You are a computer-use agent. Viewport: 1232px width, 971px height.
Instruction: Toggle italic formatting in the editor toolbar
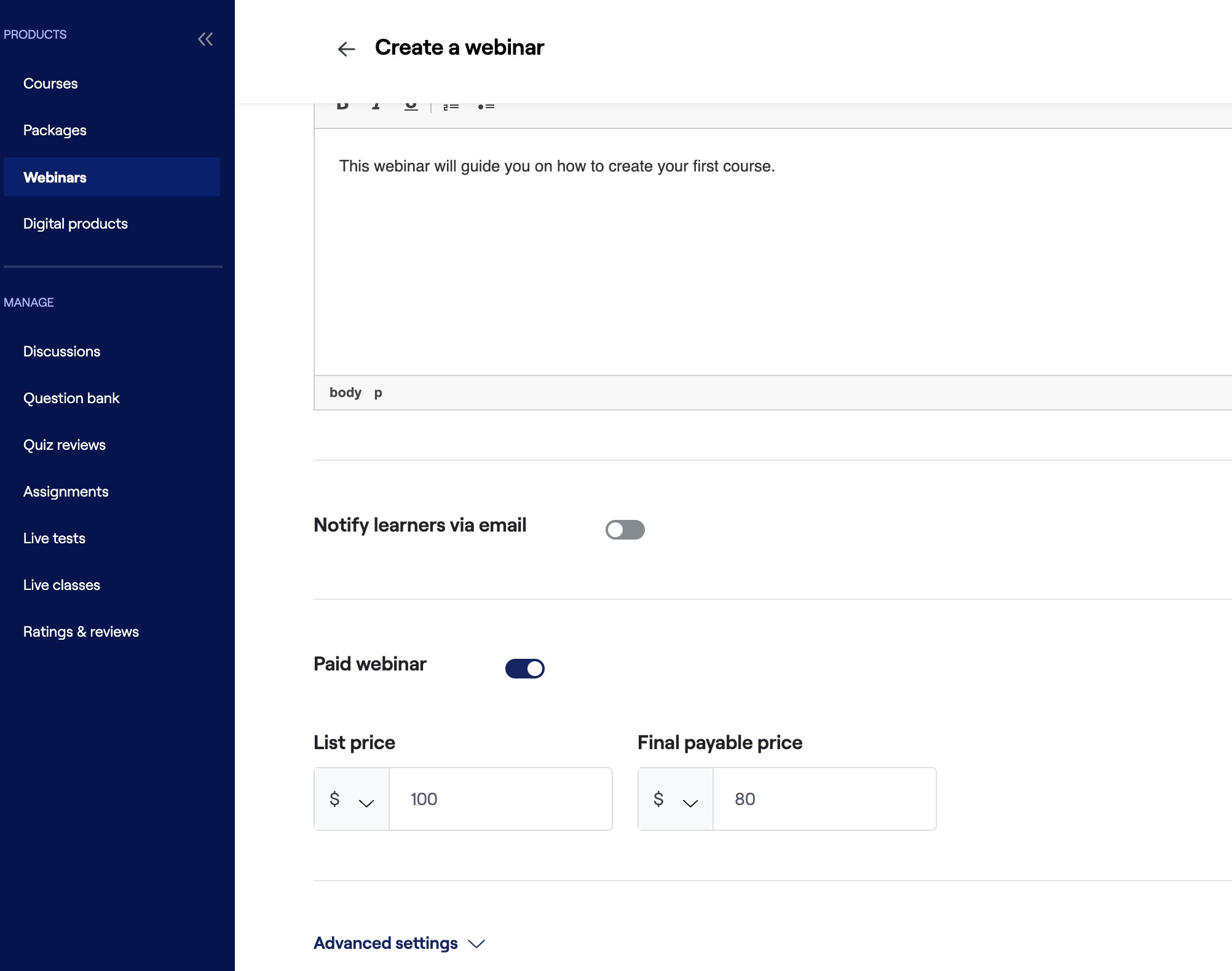376,107
